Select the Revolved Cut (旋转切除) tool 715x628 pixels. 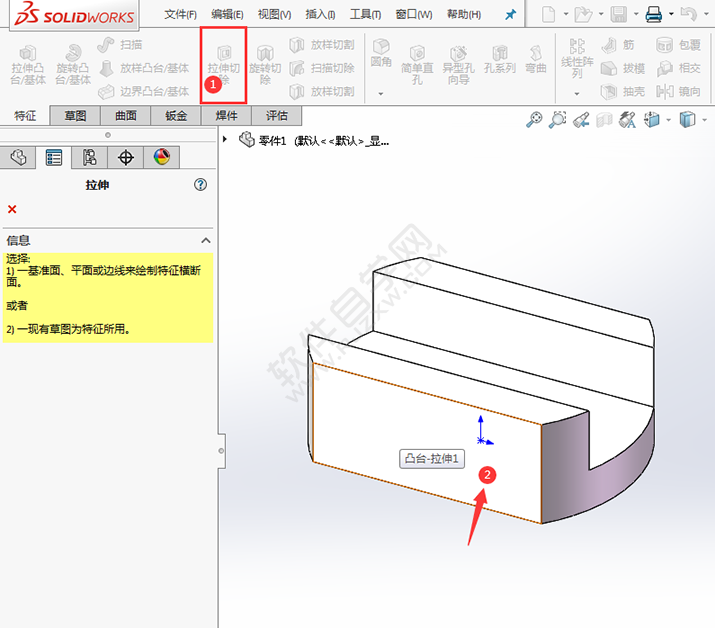coord(265,65)
